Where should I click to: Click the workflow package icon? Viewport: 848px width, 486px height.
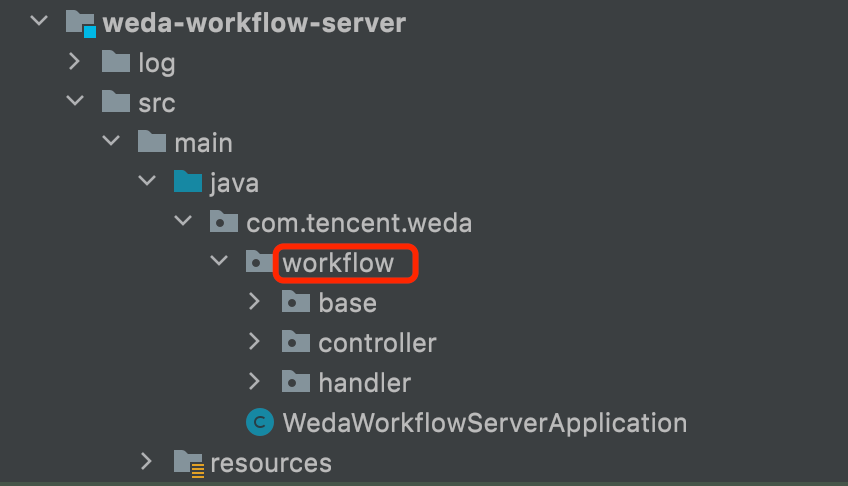(x=260, y=261)
